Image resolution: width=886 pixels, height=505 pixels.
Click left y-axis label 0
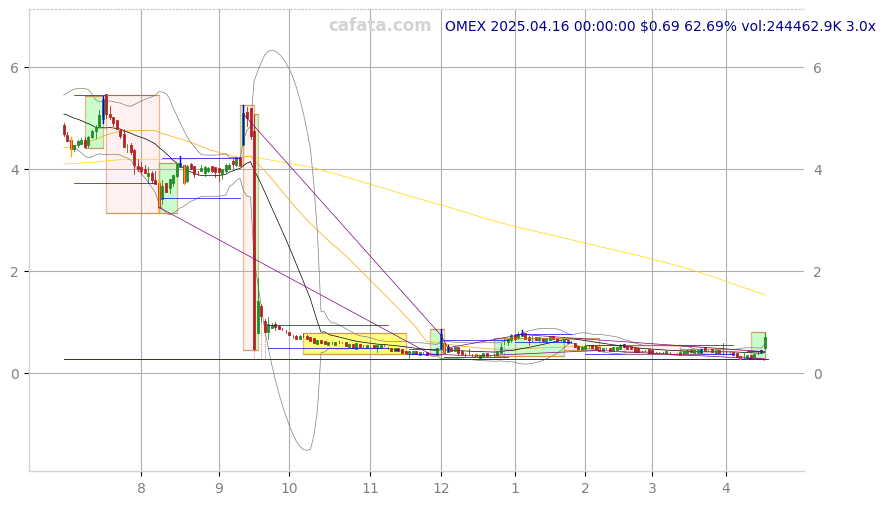coord(15,374)
